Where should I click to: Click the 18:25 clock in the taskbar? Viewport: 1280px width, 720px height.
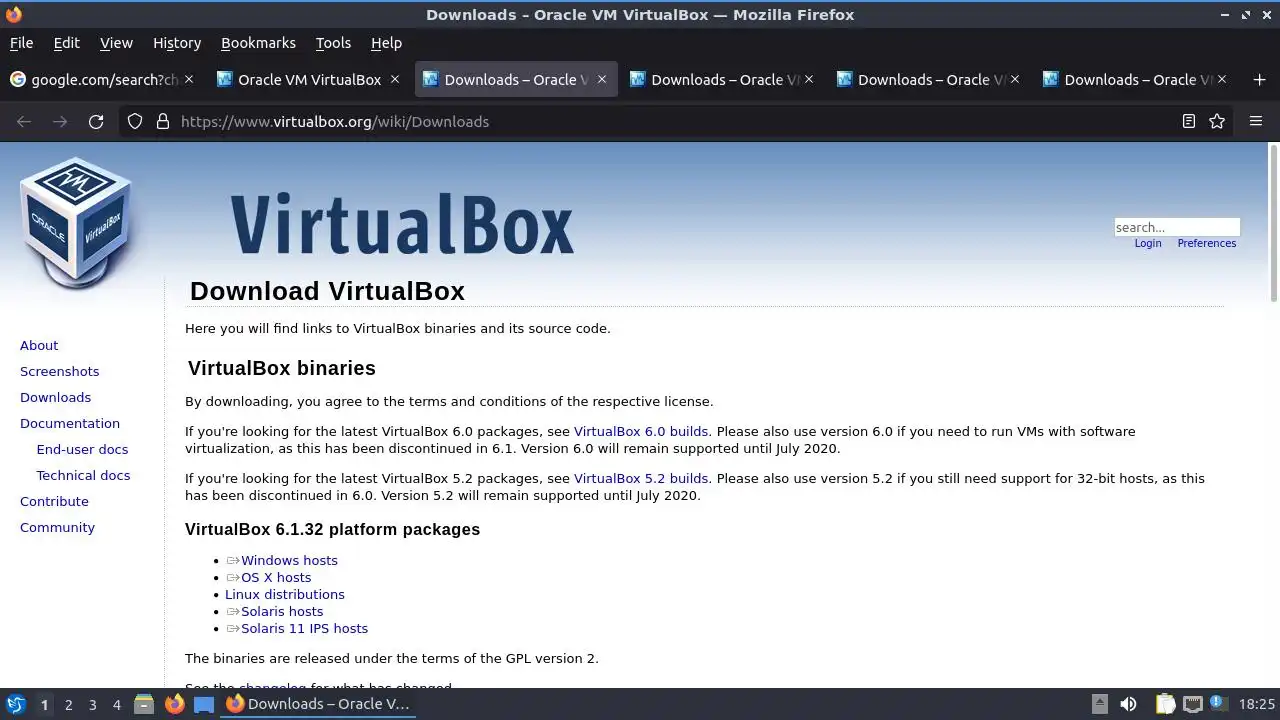click(1257, 704)
